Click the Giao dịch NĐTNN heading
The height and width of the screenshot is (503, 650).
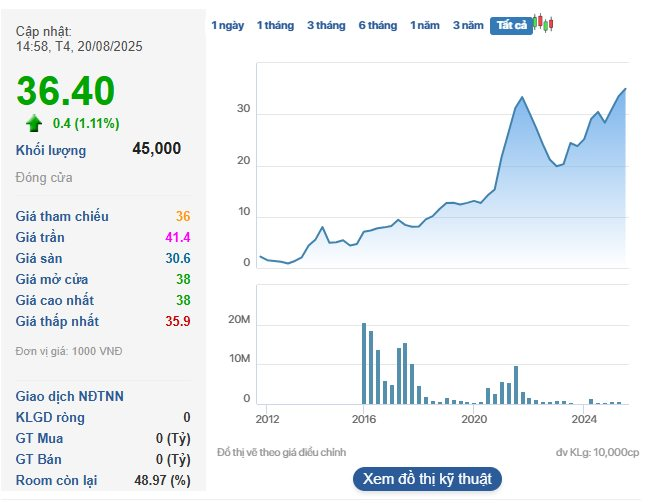70,396
